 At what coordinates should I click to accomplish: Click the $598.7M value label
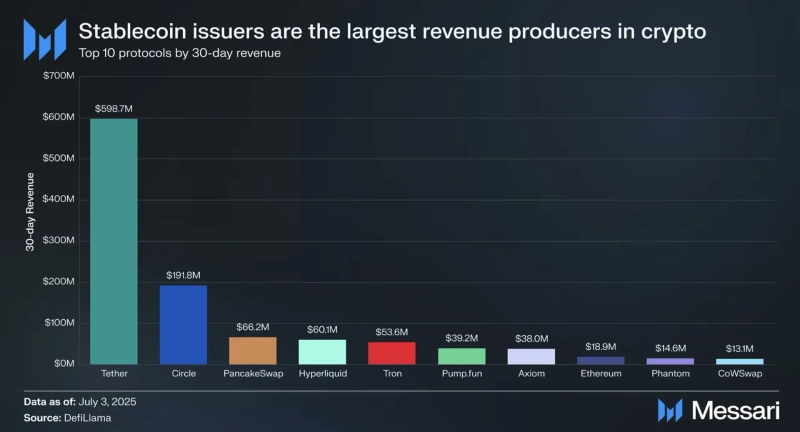point(113,106)
